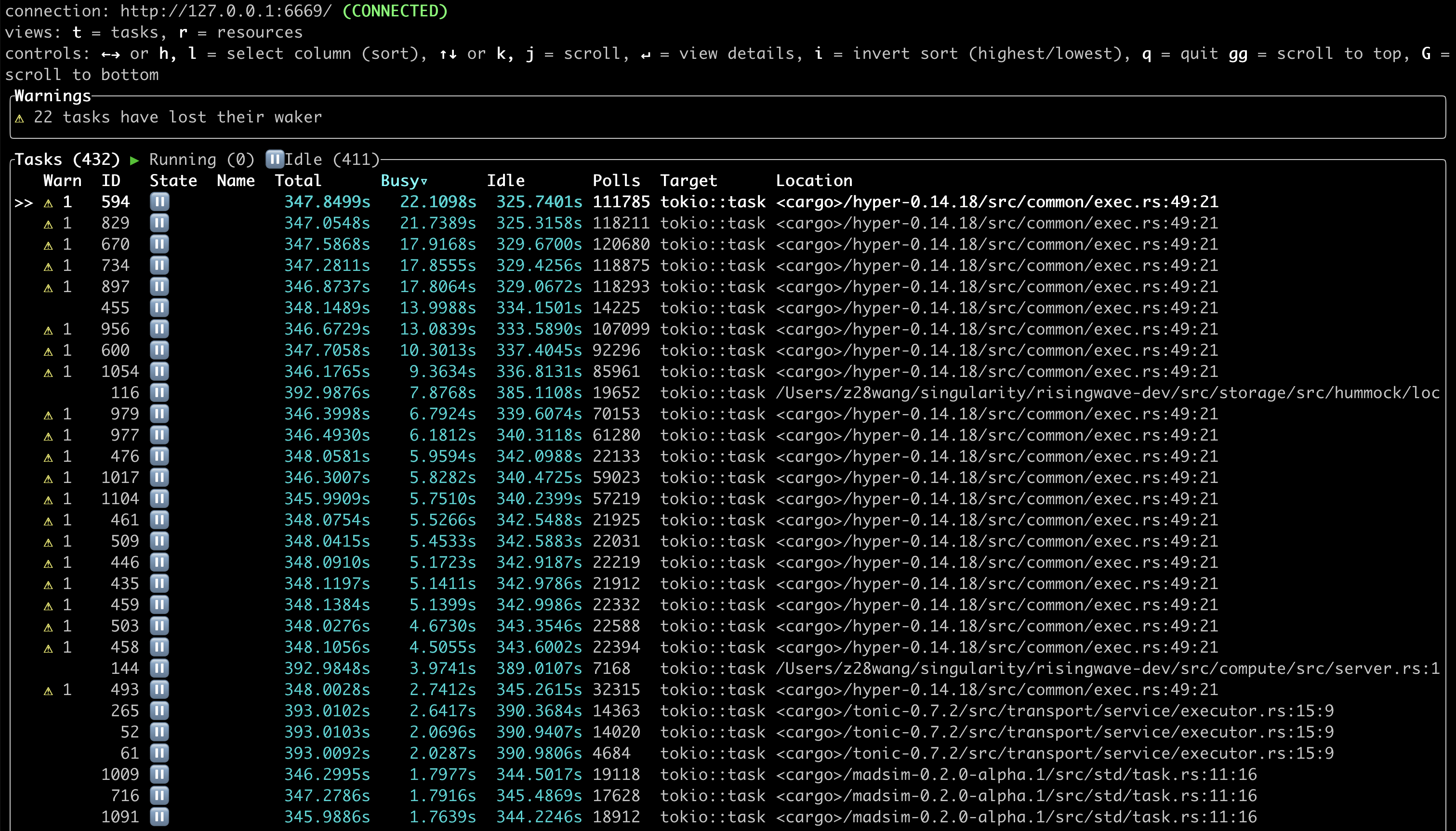Click the paused state icon for task 670
The width and height of the screenshot is (1456, 831).
159,244
